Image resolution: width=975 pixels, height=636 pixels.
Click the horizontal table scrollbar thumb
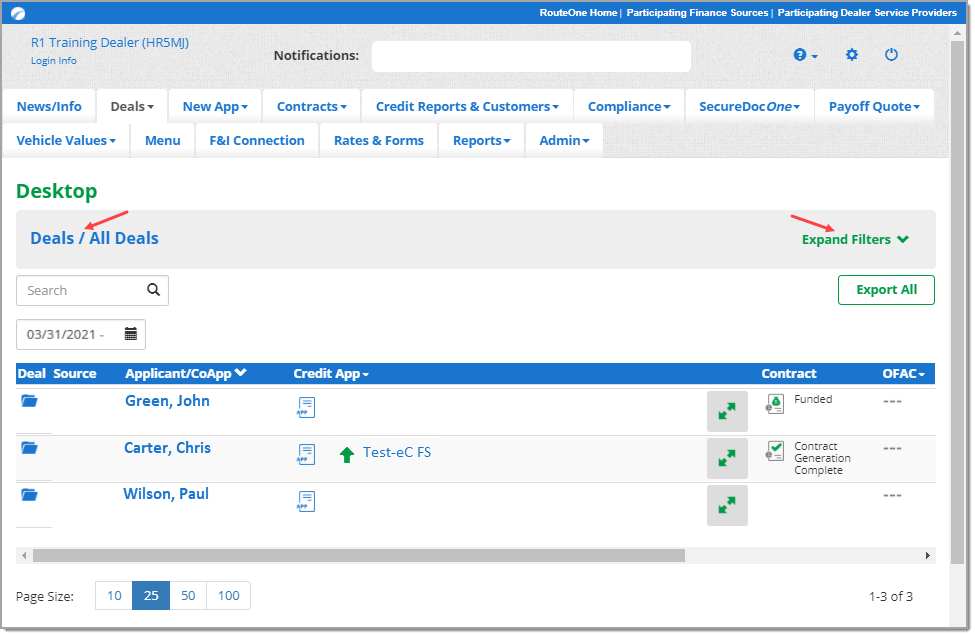tap(359, 555)
